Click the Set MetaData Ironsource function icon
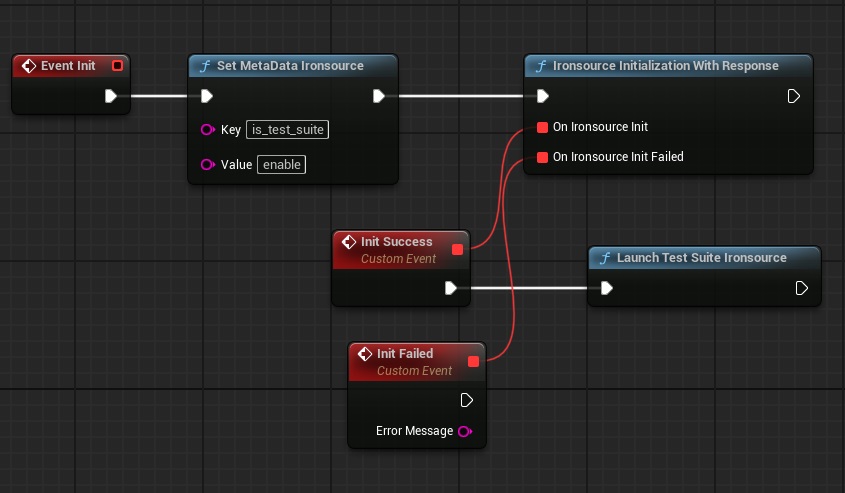 pyautogui.click(x=205, y=66)
